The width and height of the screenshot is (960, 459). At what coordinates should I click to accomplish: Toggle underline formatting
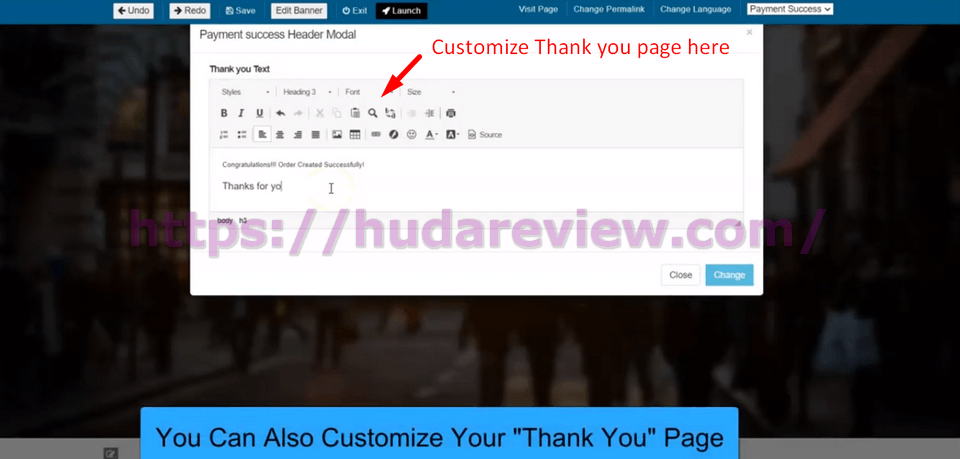click(259, 113)
